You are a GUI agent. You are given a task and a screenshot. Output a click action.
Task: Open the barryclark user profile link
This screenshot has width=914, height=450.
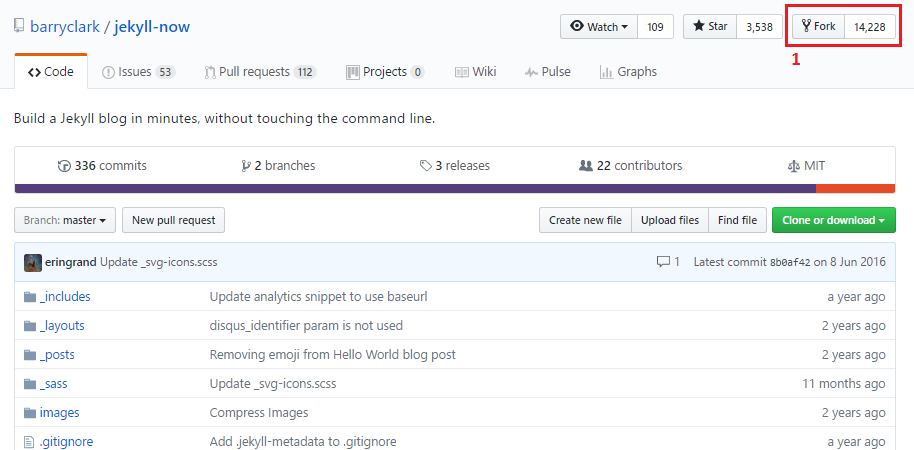point(65,27)
